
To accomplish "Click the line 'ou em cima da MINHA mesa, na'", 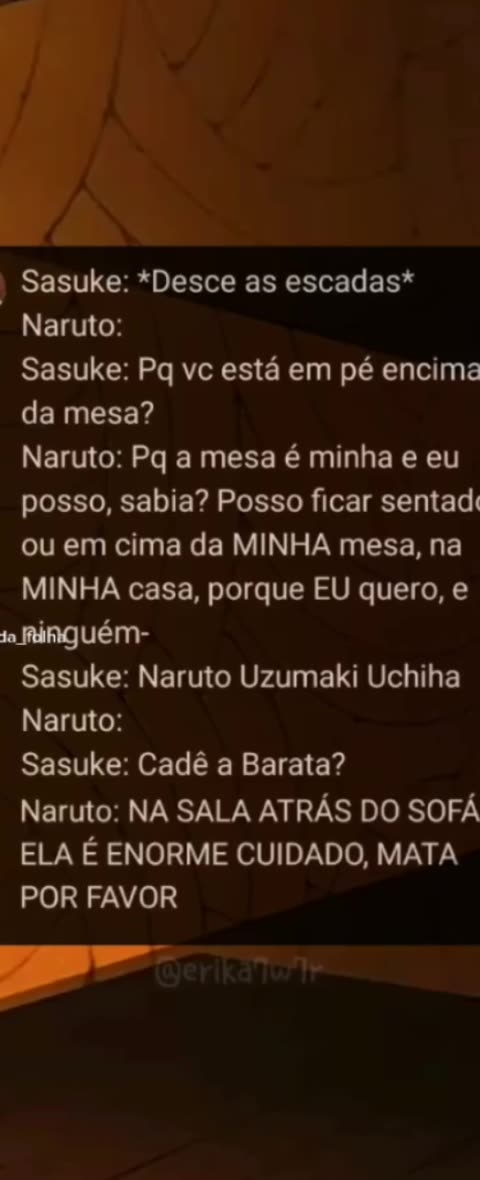I will [x=241, y=546].
